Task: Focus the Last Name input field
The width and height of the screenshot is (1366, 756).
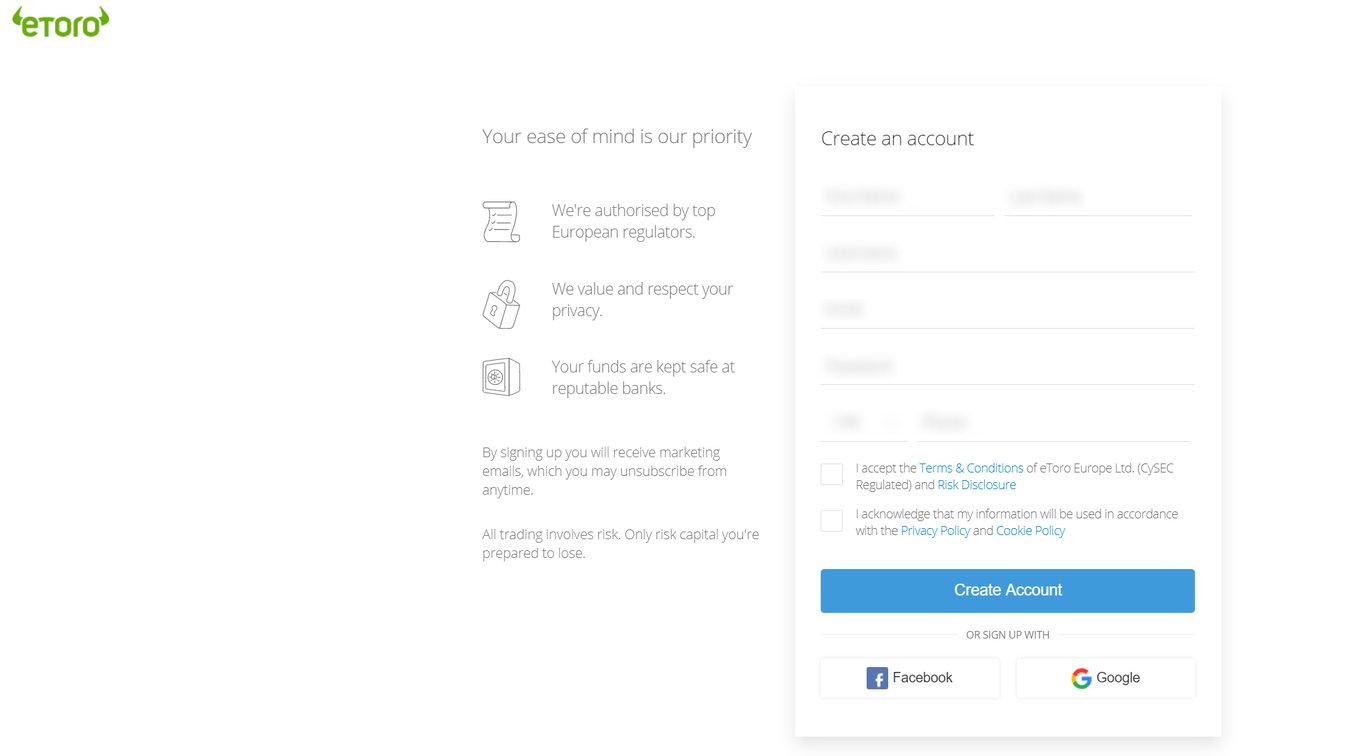Action: 1097,197
